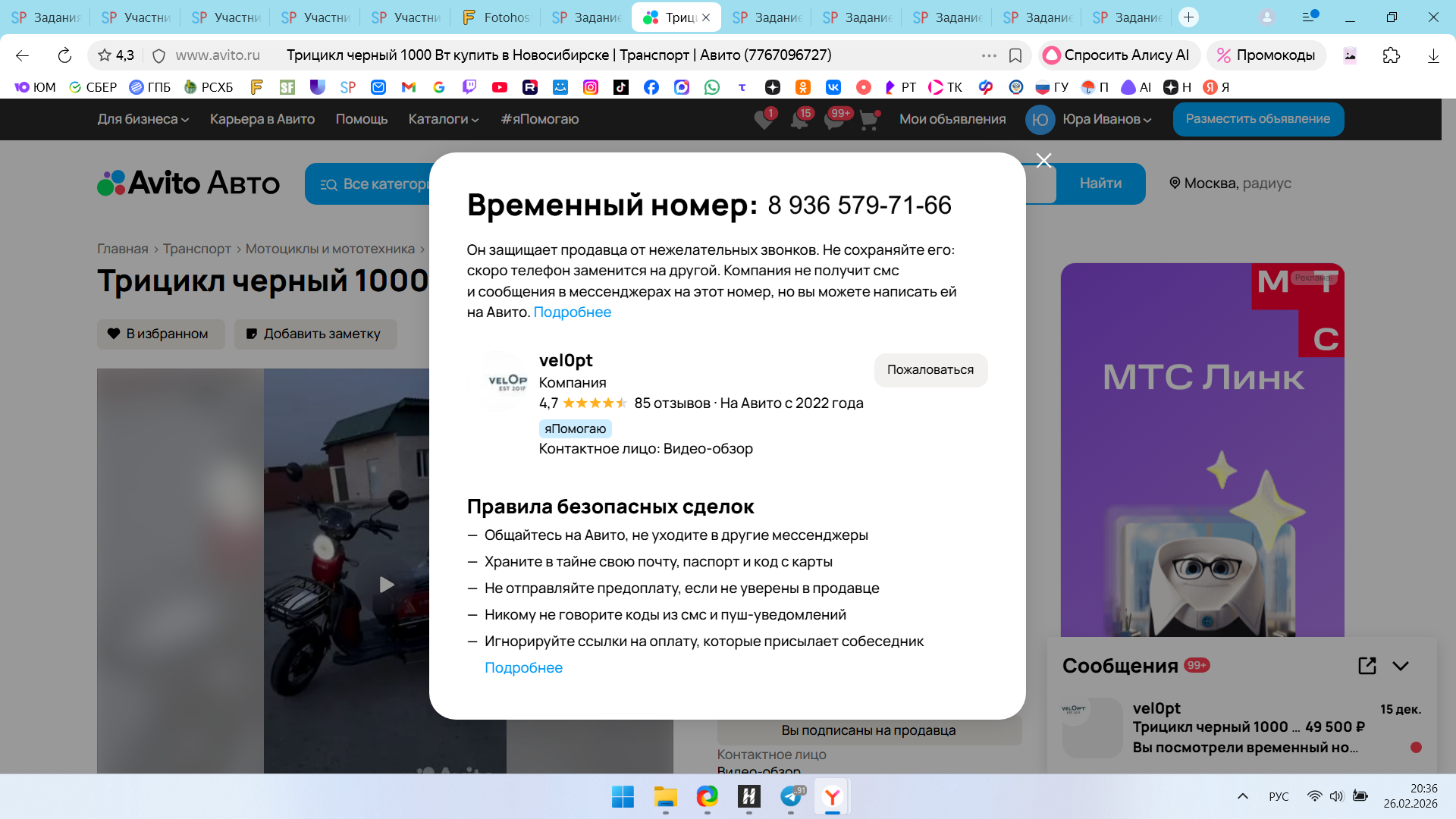The image size is (1456, 819).
Task: Open favorites heart icon in header
Action: point(764,120)
